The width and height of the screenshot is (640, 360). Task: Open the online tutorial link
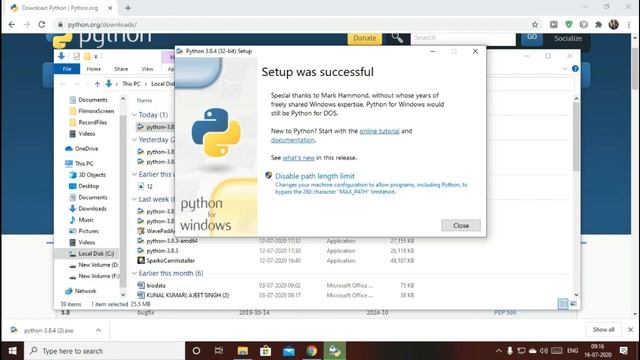(379, 131)
